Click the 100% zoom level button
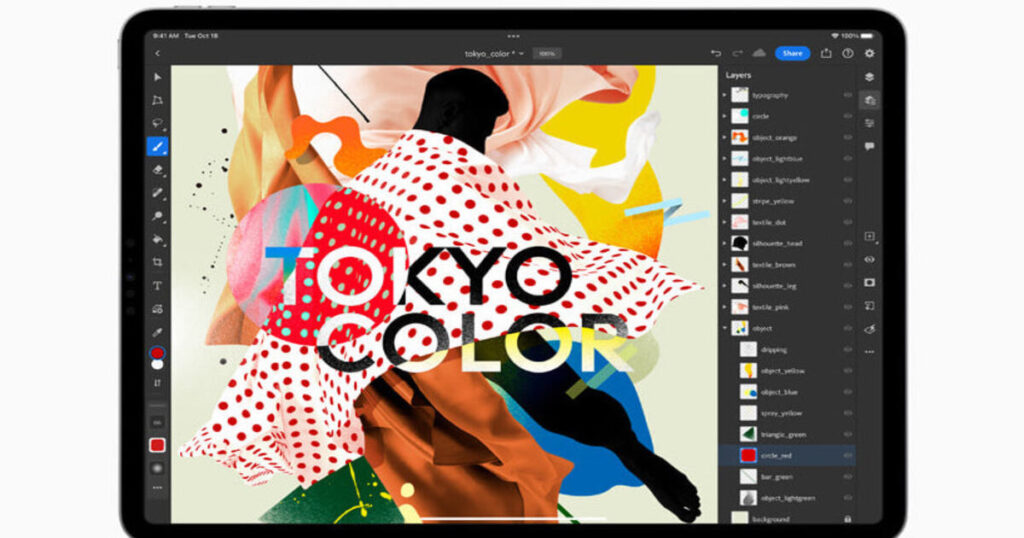This screenshot has width=1024, height=538. [546, 53]
